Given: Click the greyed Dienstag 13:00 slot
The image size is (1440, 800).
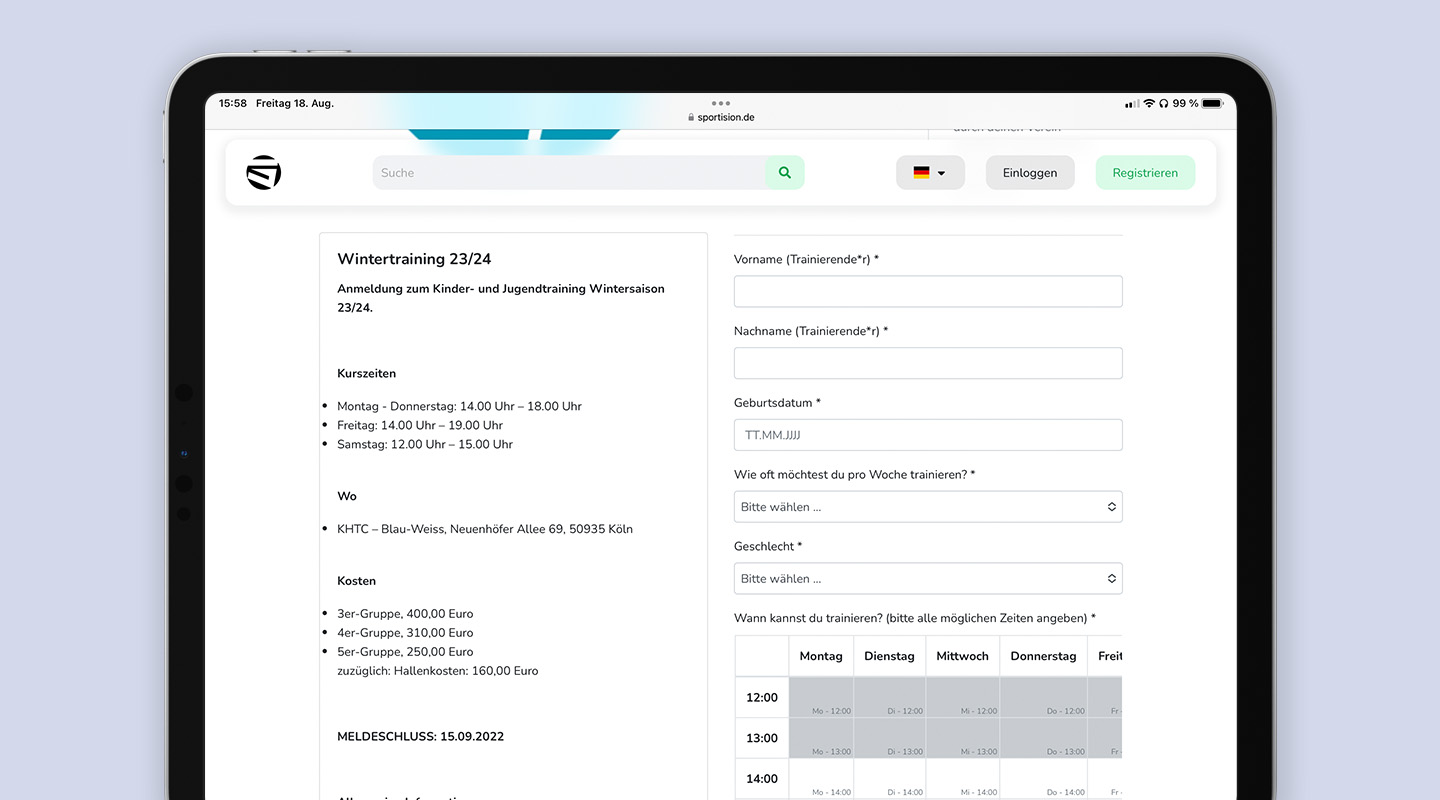Looking at the screenshot, I should (889, 738).
